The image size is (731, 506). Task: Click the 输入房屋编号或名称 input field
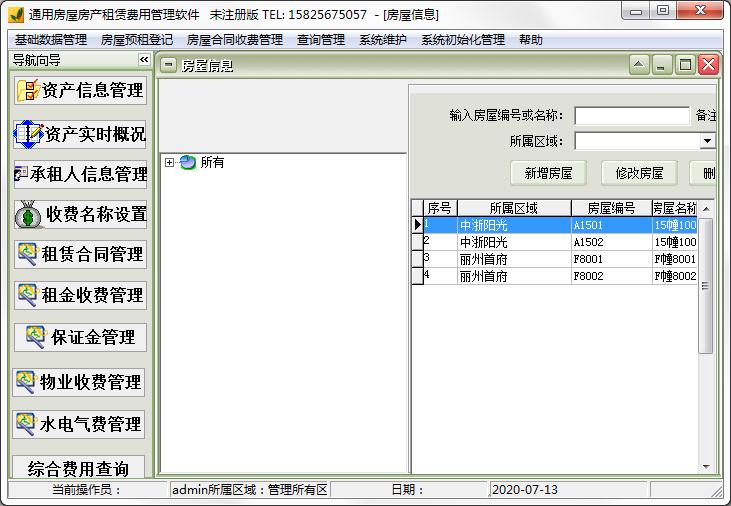point(631,116)
